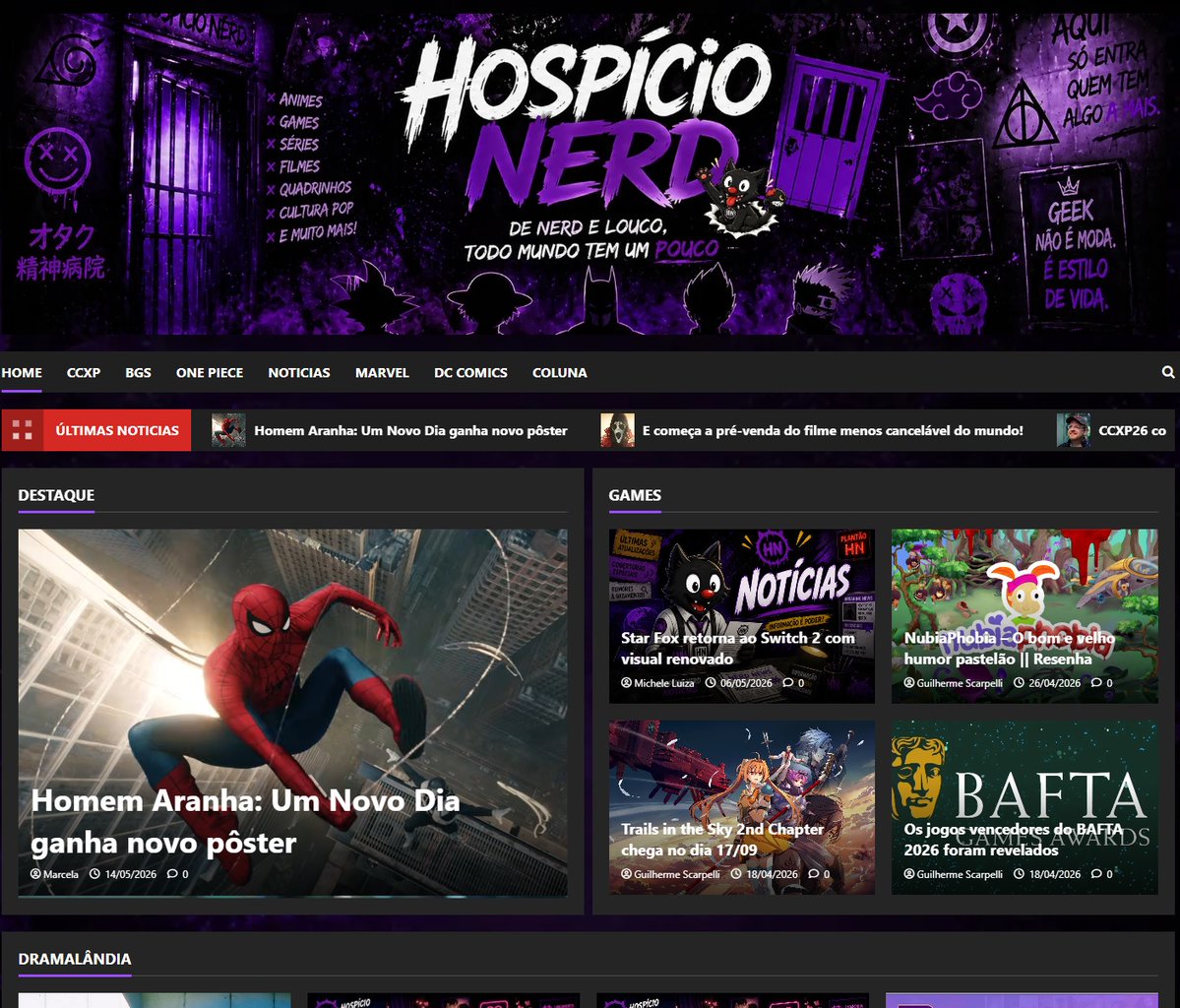Image resolution: width=1180 pixels, height=1008 pixels.
Task: Open comments icon on Homem Aranha article
Action: (x=172, y=874)
